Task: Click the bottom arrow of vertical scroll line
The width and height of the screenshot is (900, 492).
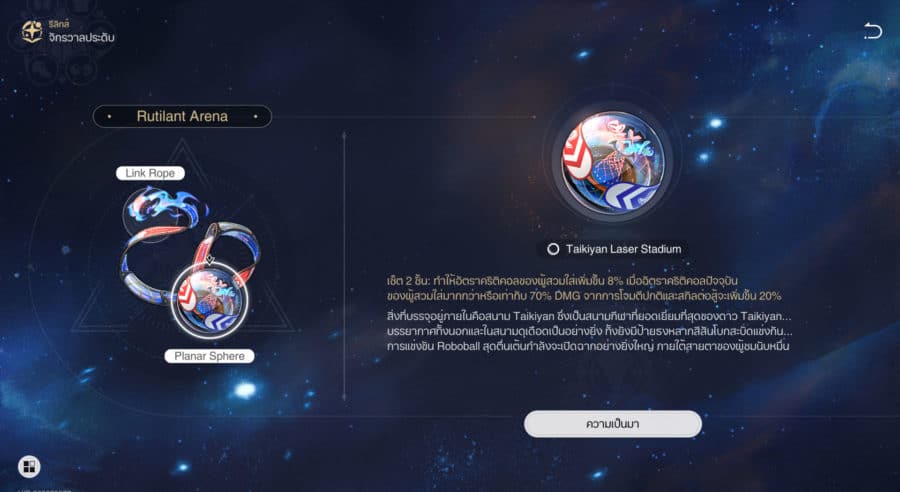Action: [x=344, y=397]
